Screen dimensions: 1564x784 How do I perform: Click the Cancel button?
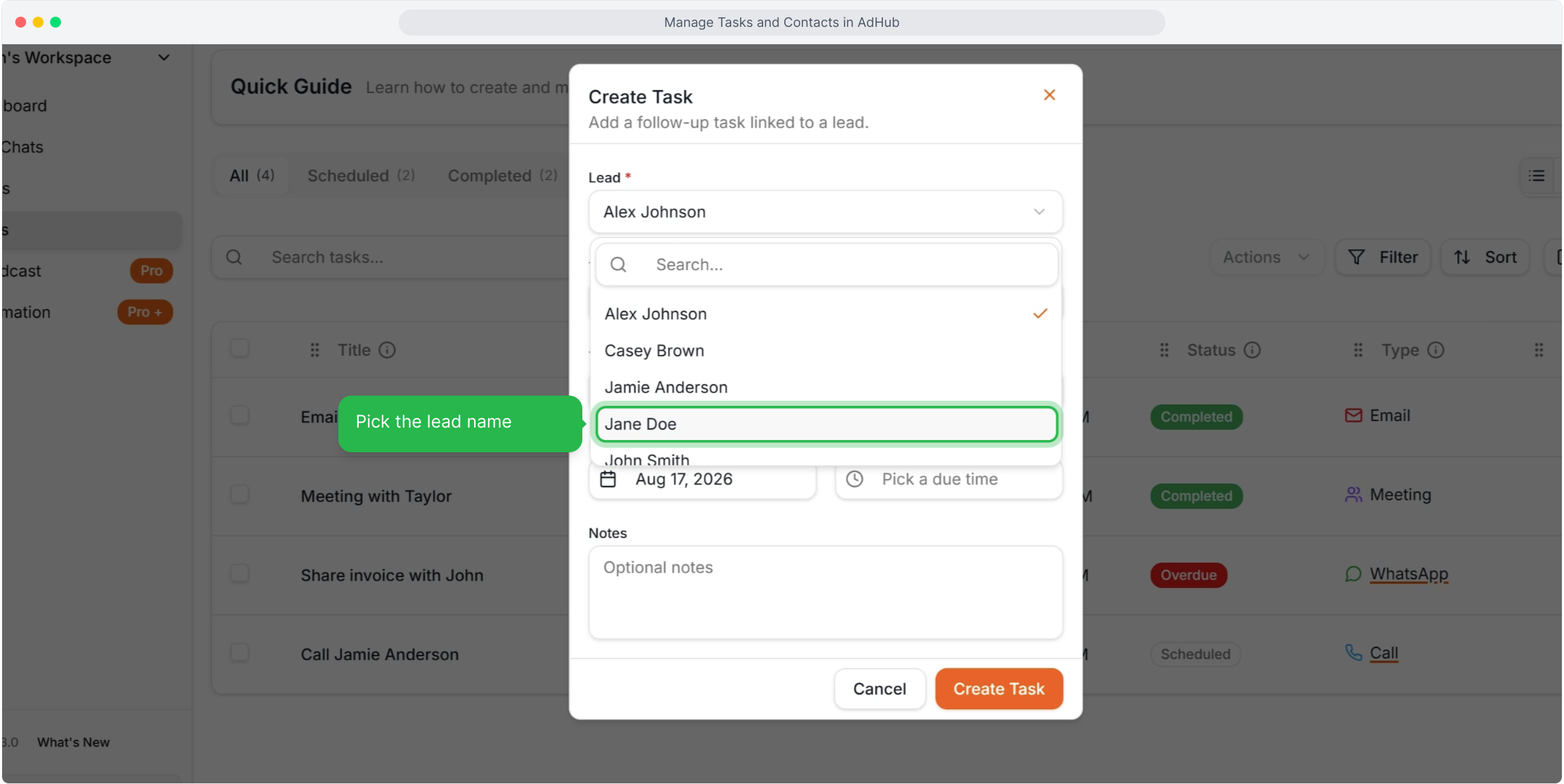[x=879, y=689]
